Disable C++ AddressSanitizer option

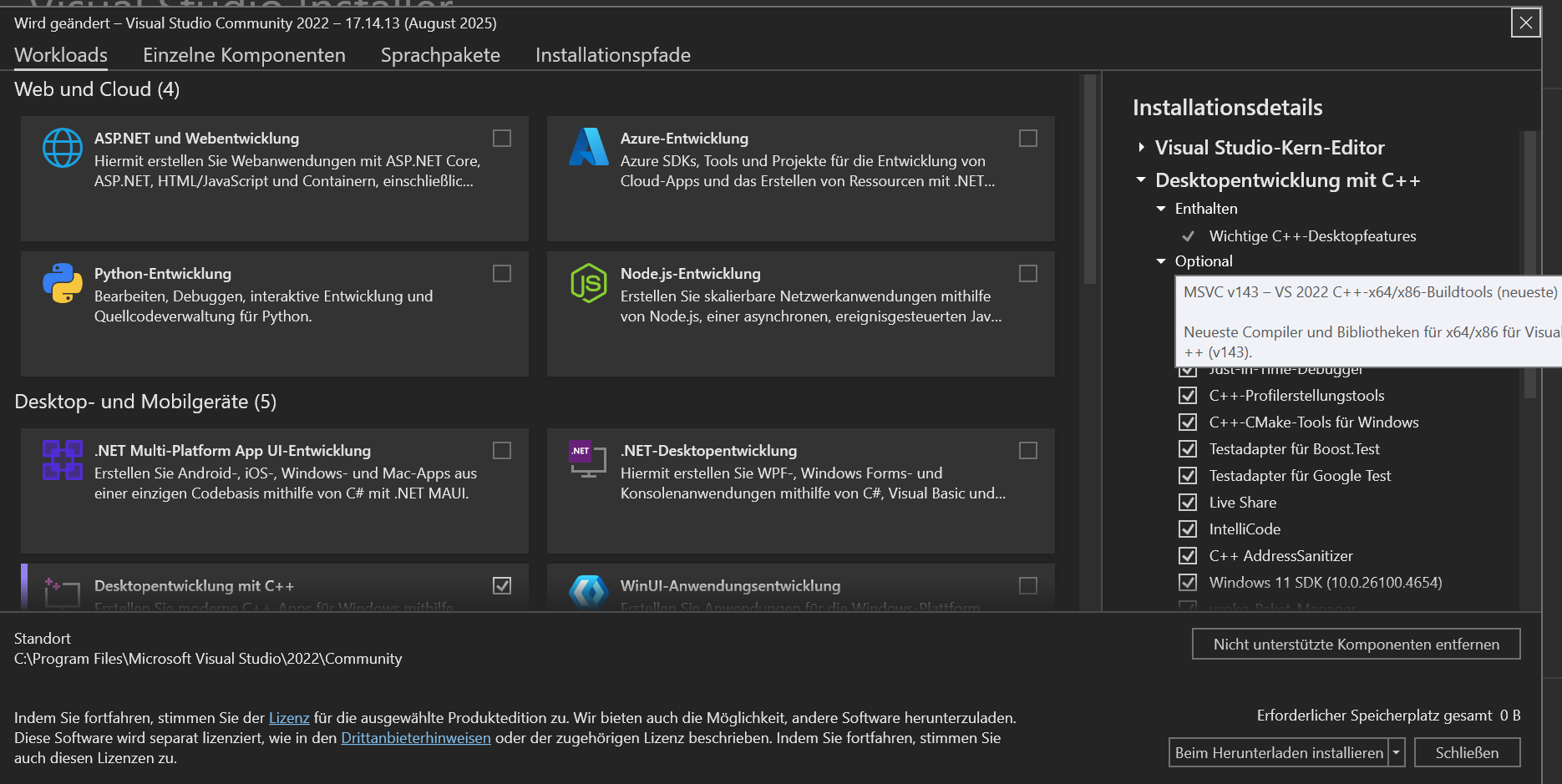coord(1188,556)
